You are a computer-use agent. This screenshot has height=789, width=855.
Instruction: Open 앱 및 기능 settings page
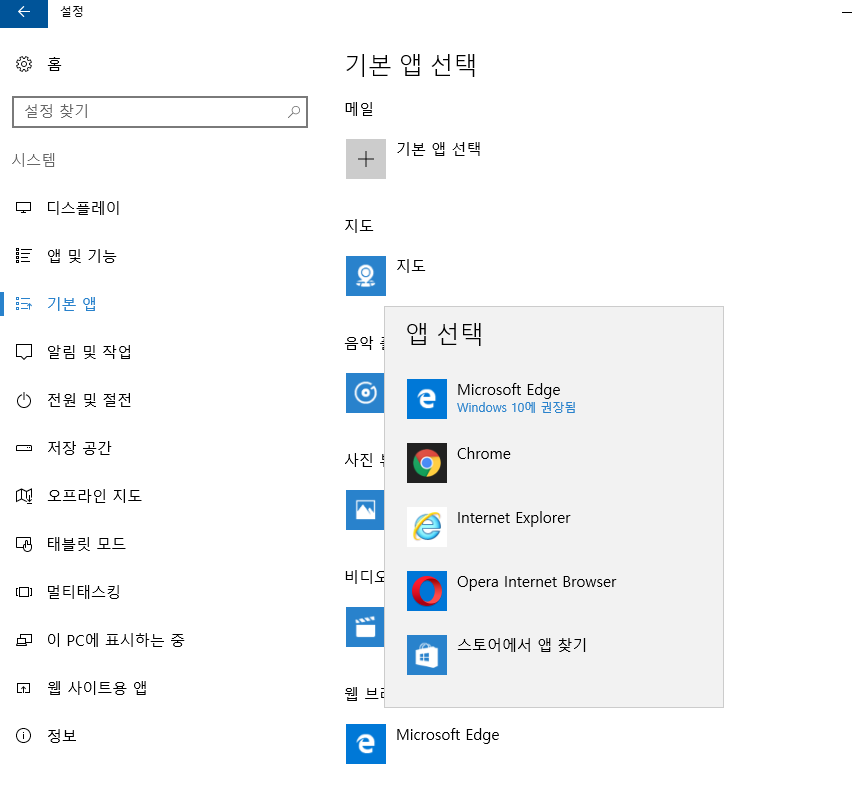[82, 256]
